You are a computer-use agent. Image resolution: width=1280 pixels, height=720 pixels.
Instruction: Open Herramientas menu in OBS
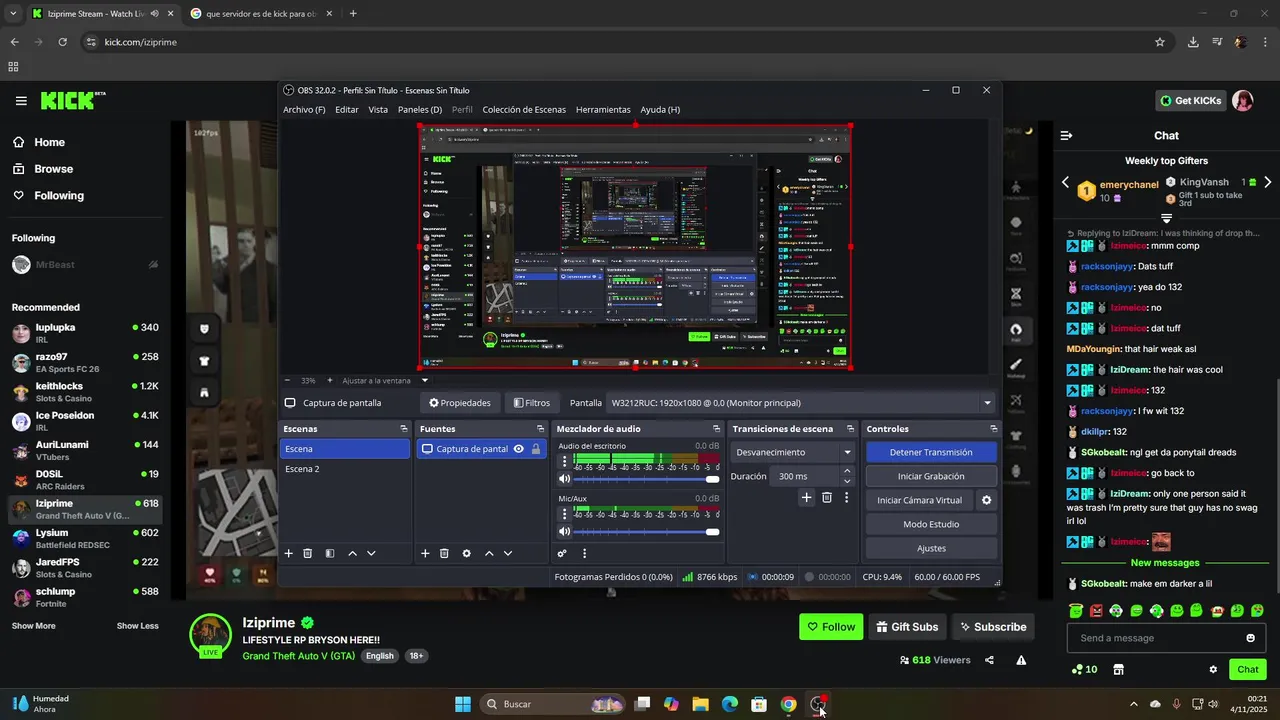[x=603, y=110]
